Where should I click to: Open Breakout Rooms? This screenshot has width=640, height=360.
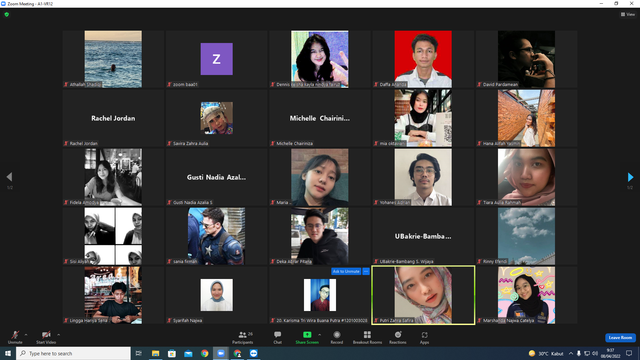(x=367, y=337)
